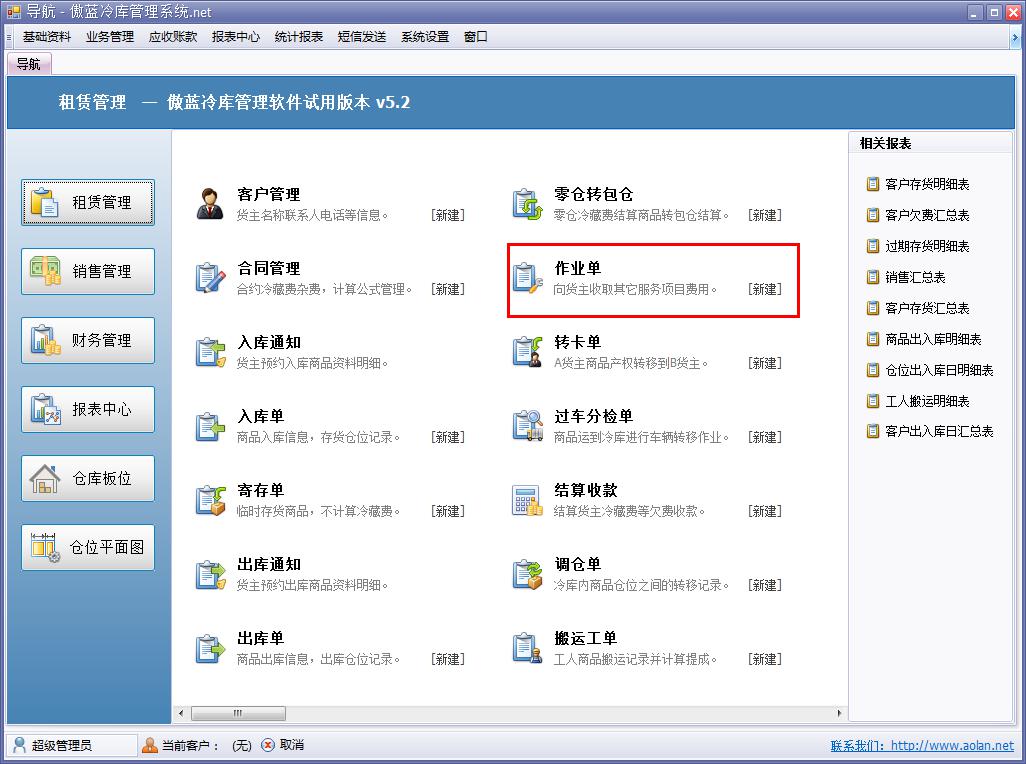Screen dimensions: 1026x764
Task: Switch to 仓位平面图 floor plan view
Action: pos(87,547)
